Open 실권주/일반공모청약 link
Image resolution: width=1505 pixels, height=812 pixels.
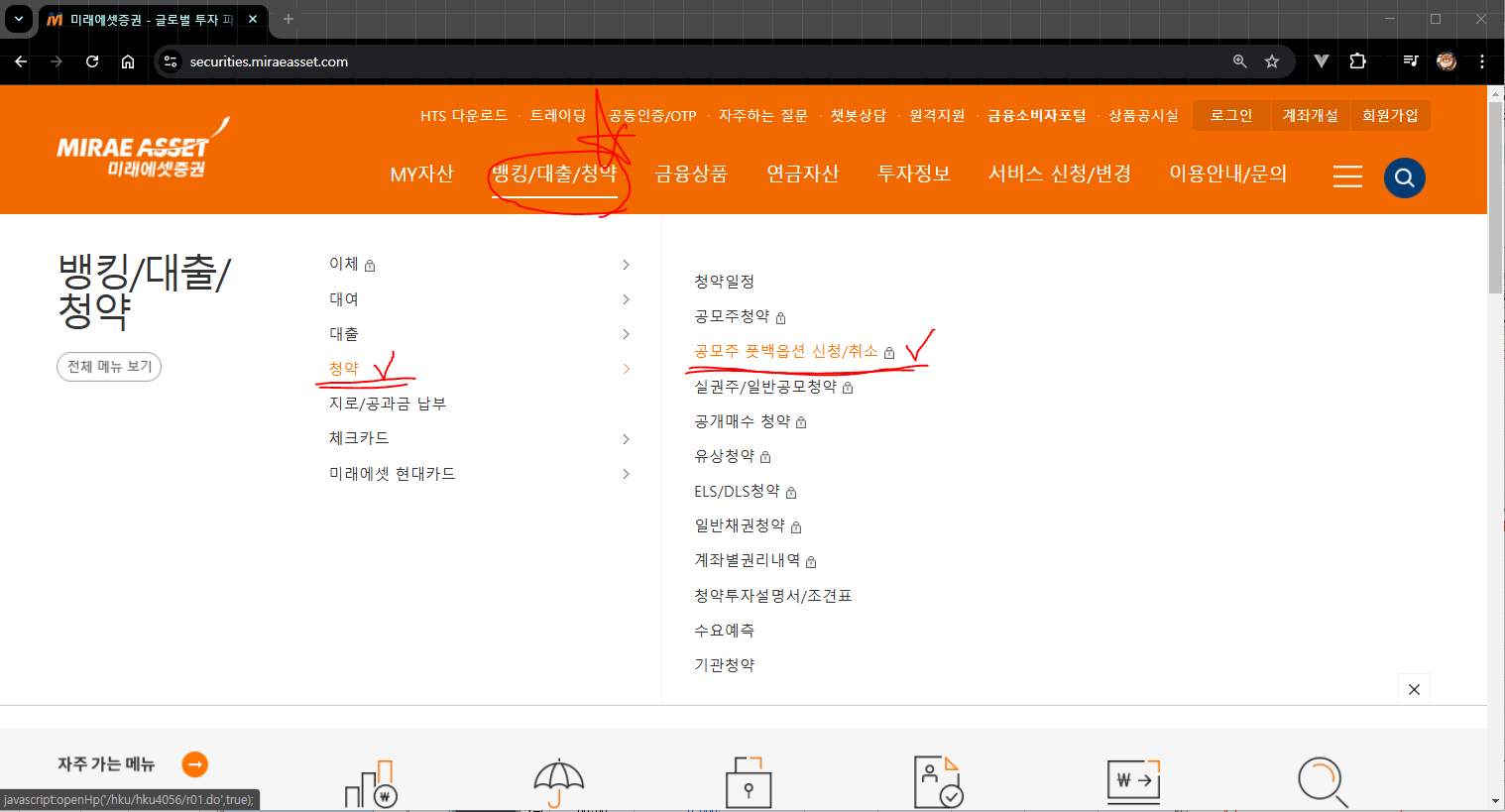click(765, 387)
